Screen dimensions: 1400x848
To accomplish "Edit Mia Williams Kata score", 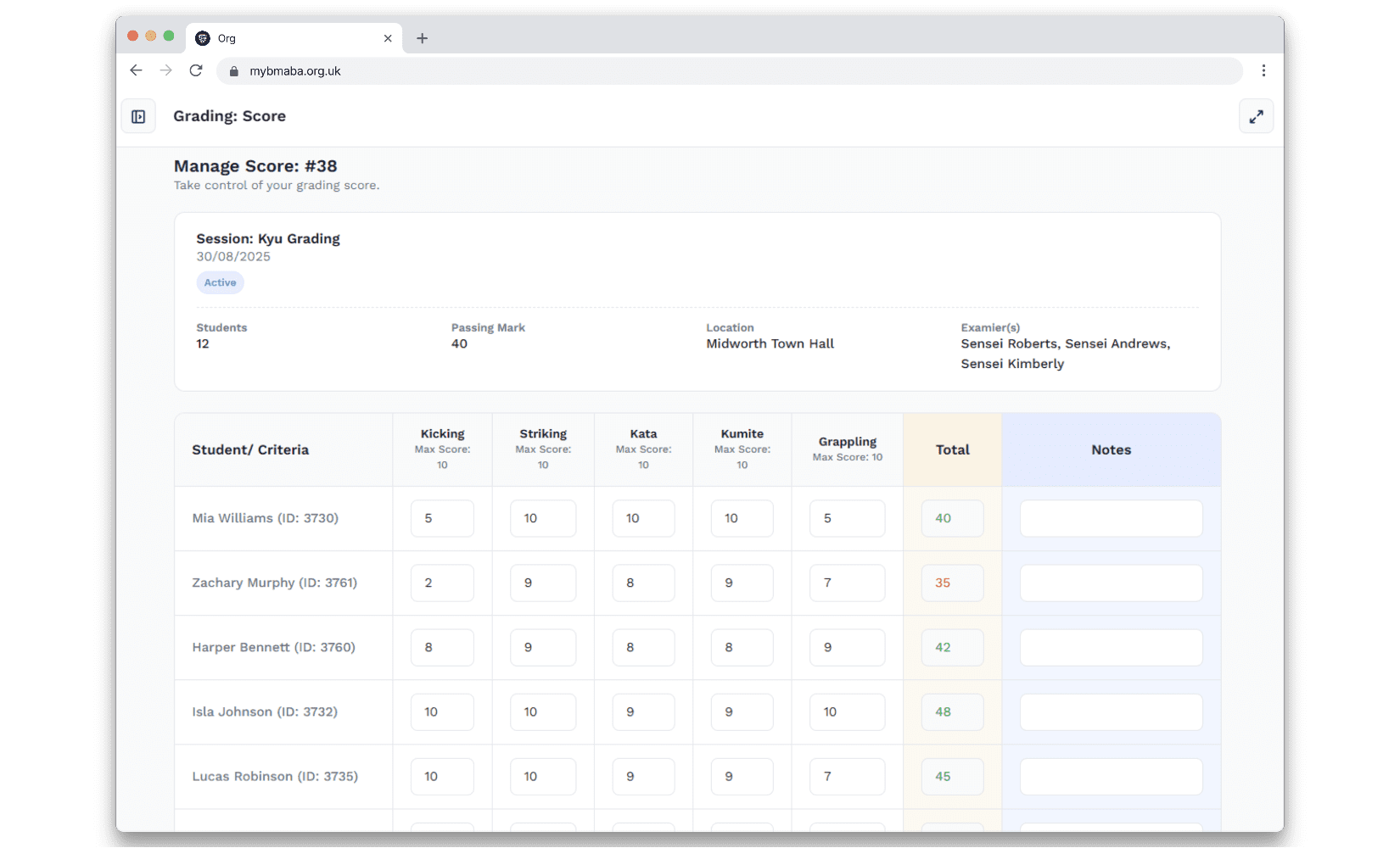I will (x=643, y=518).
